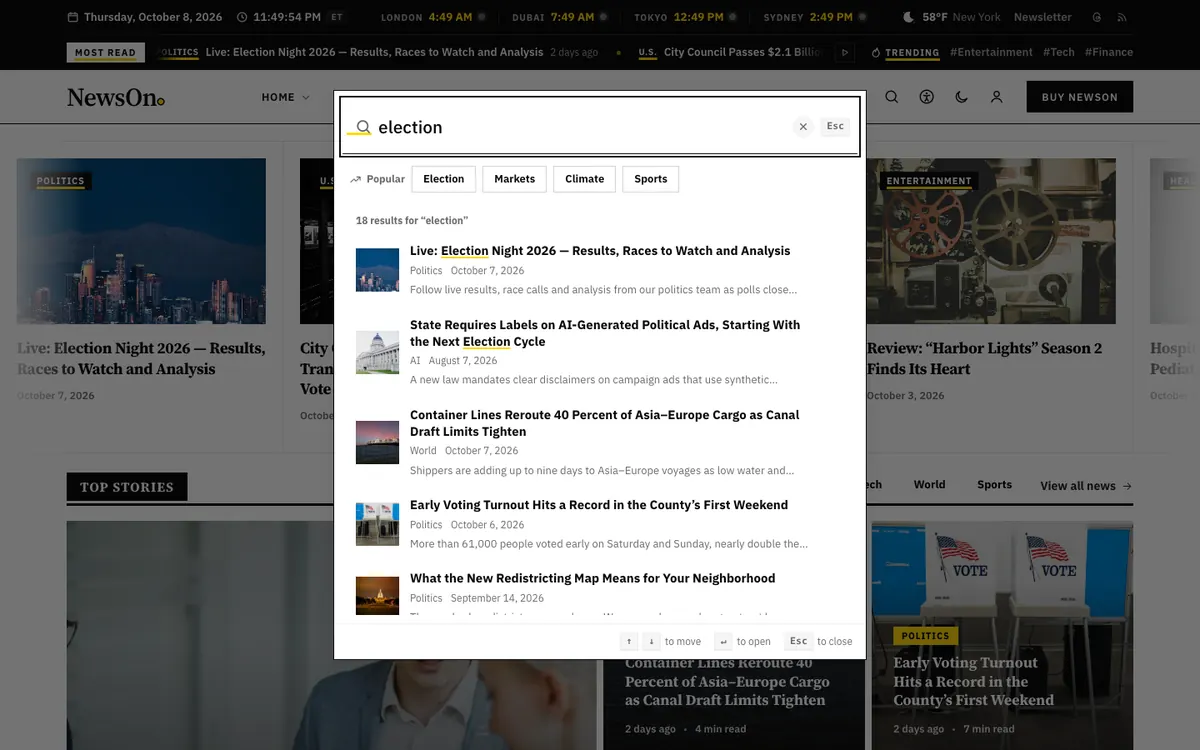Image resolution: width=1200 pixels, height=750 pixels.
Task: Click the weather moon icon next to 58°F
Action: coord(909,17)
